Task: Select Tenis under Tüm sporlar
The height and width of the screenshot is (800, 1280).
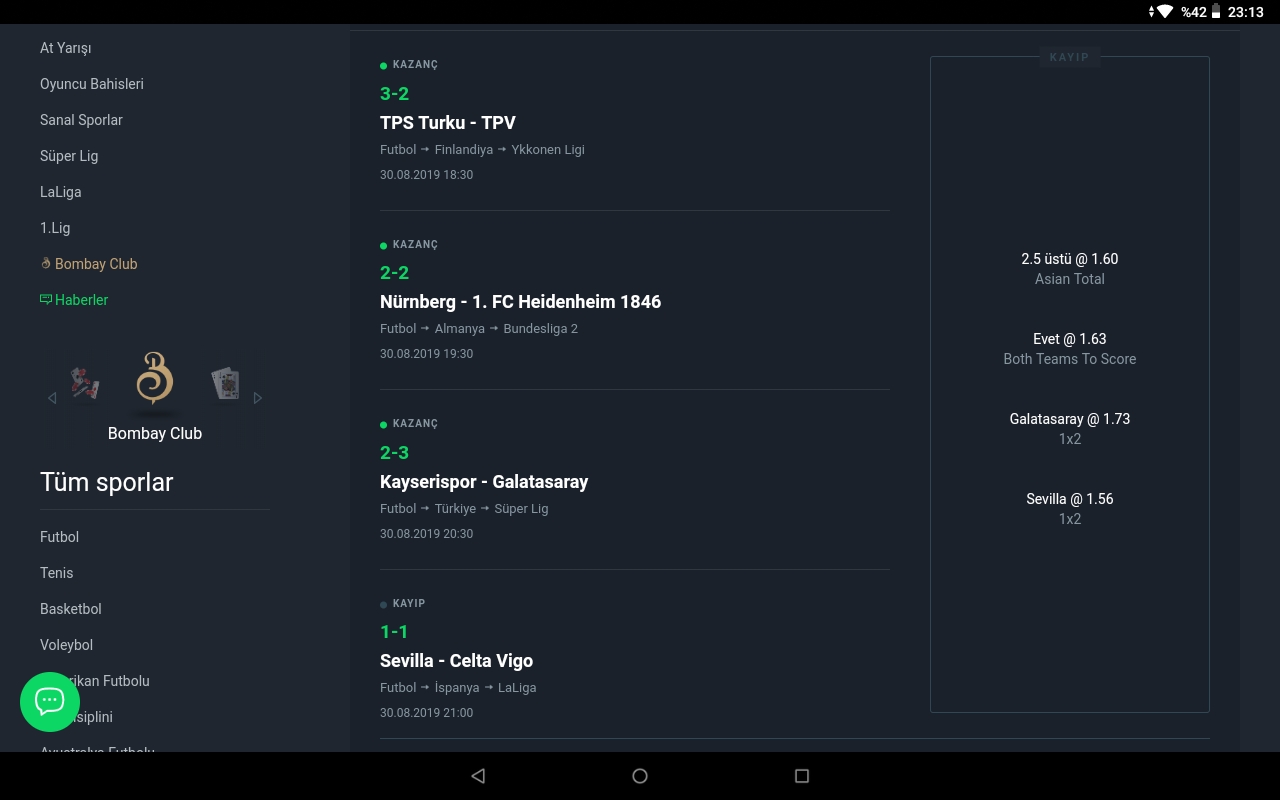Action: (x=57, y=573)
